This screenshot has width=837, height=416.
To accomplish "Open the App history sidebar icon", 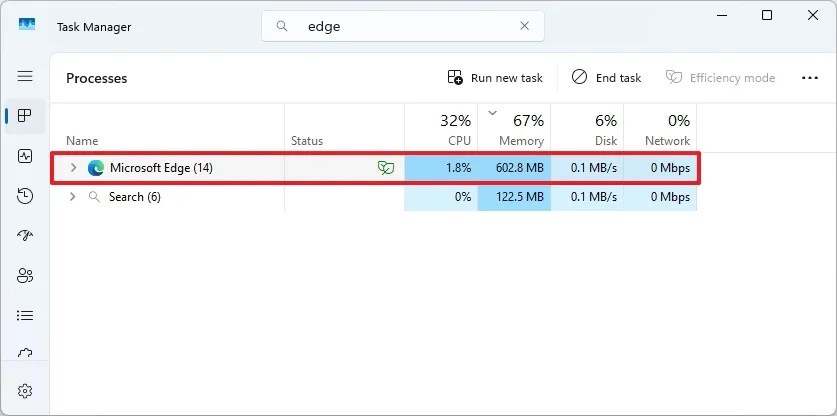I will click(x=25, y=196).
